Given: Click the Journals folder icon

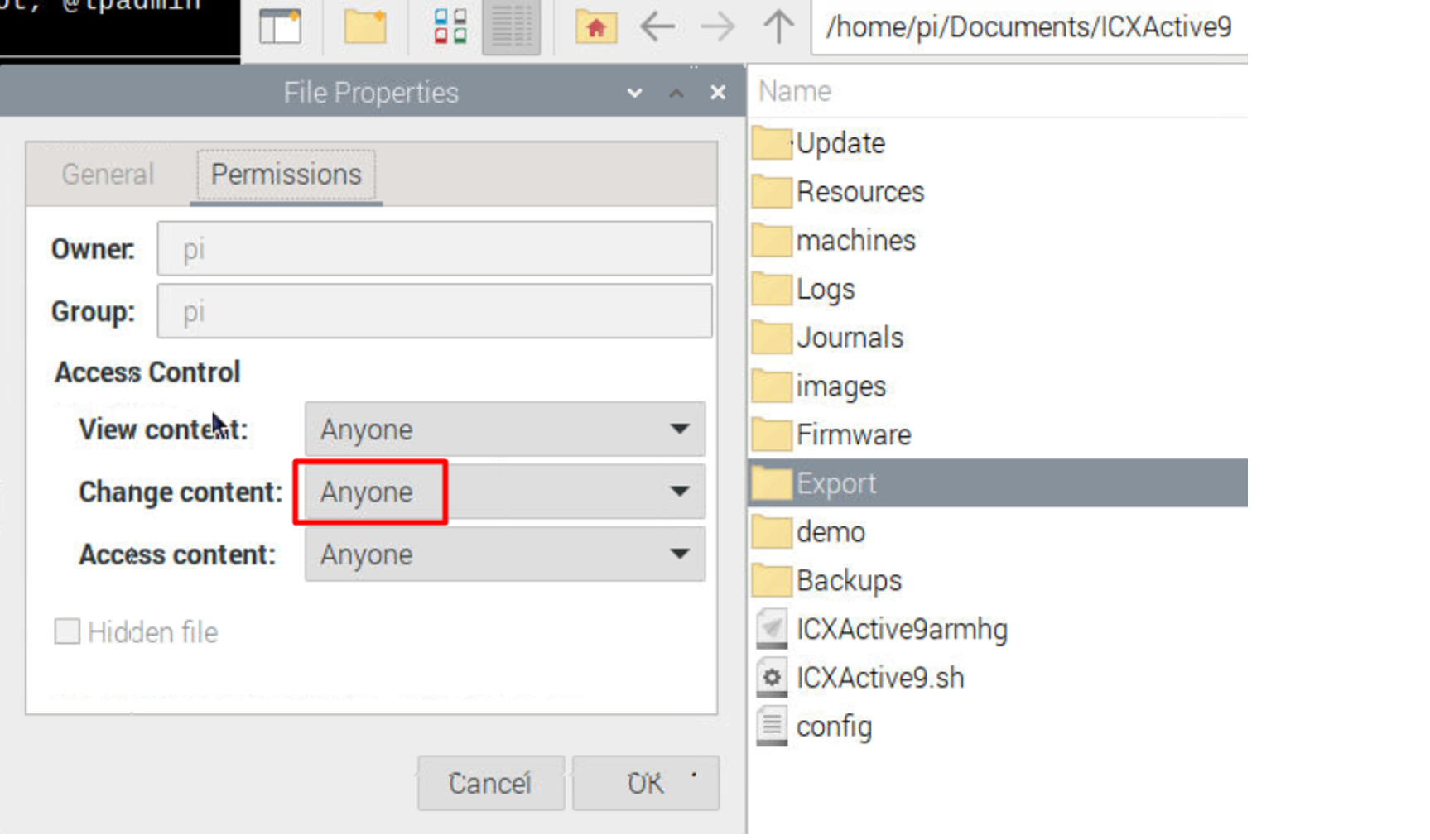Looking at the screenshot, I should tap(772, 338).
